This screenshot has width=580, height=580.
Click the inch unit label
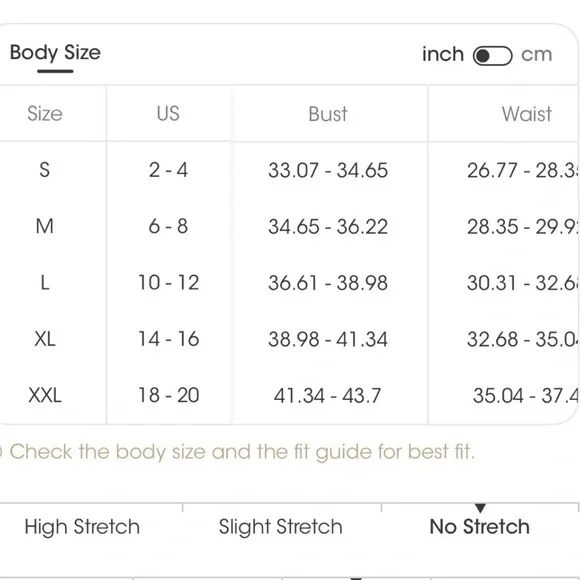pyautogui.click(x=443, y=54)
